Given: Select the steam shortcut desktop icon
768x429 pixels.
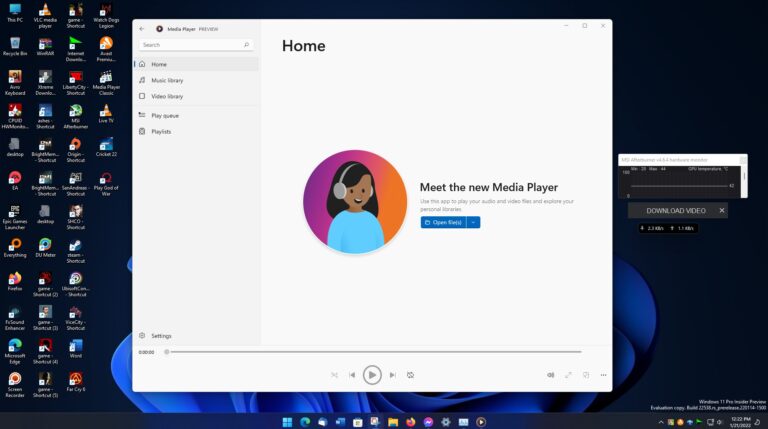Looking at the screenshot, I should pos(75,250).
